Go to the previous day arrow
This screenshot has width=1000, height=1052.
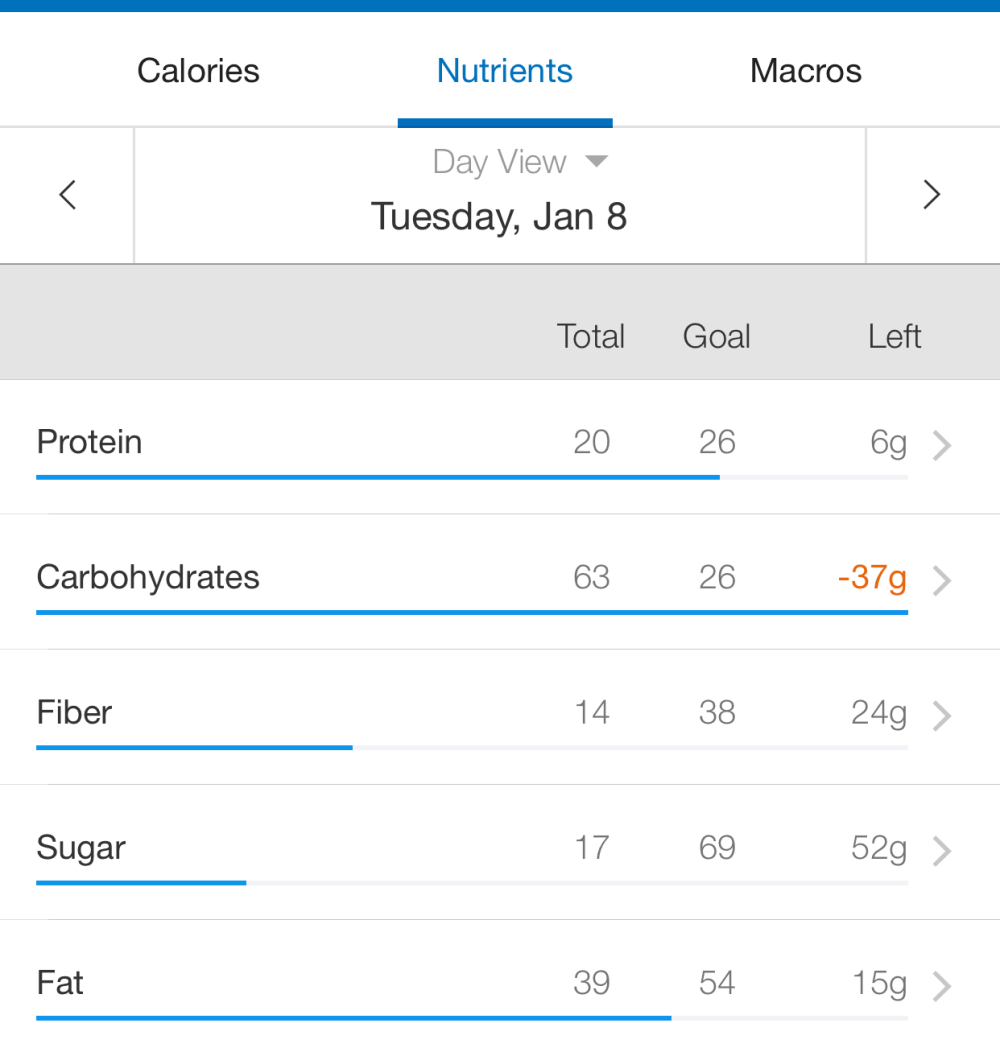point(67,194)
